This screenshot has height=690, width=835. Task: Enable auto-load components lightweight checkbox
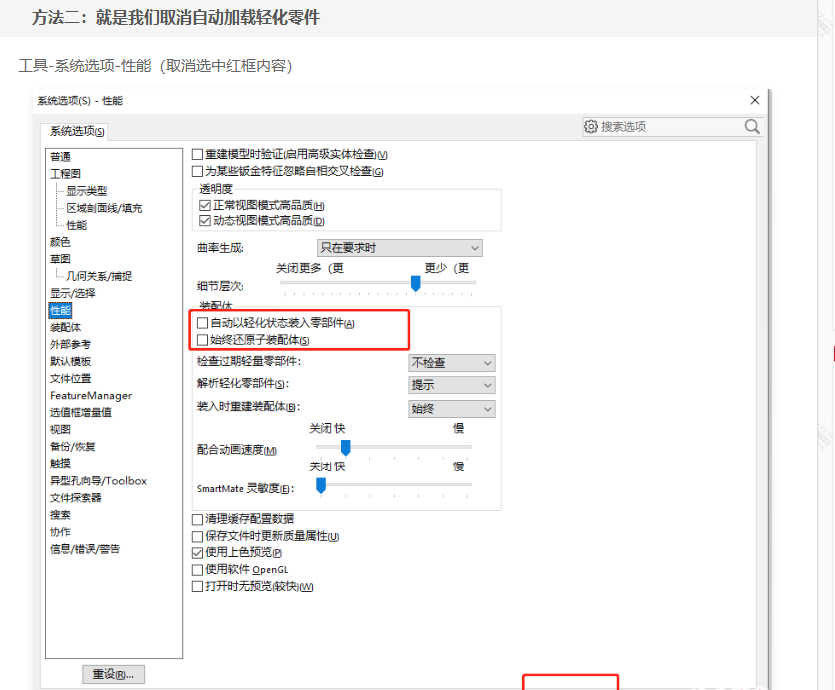click(x=203, y=323)
